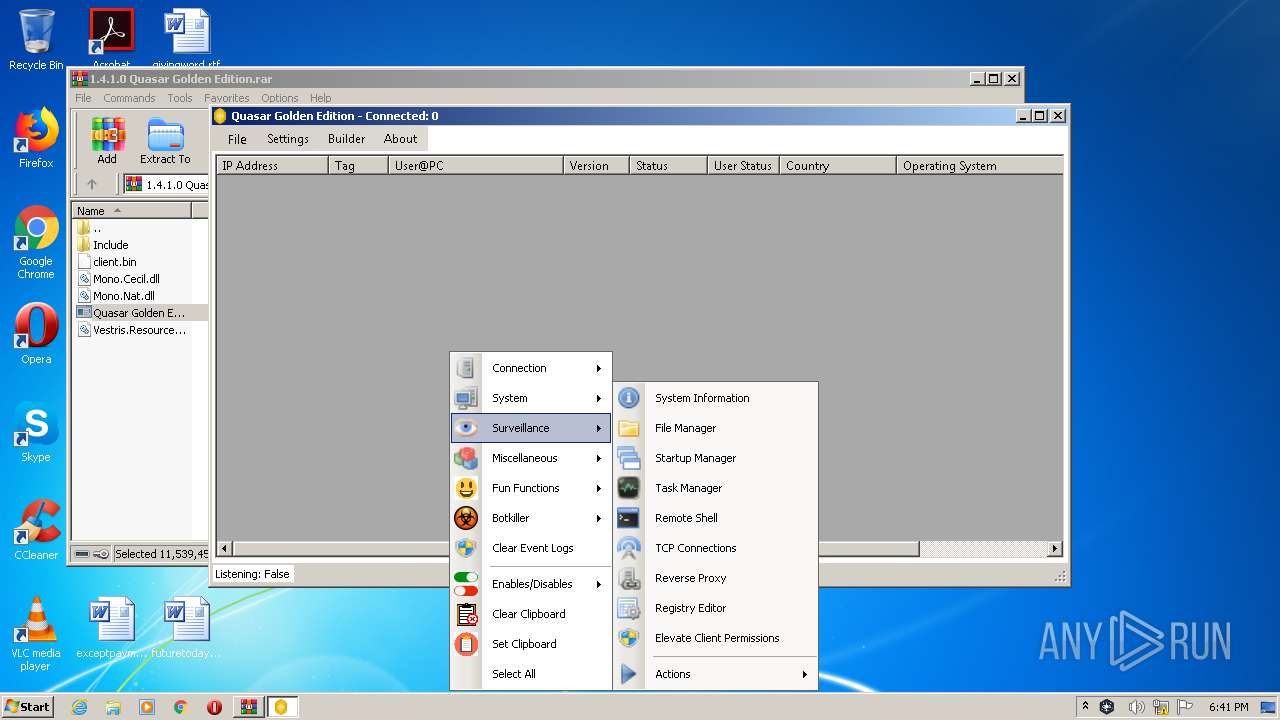This screenshot has width=1280, height=720.
Task: Click the System computer icon
Action: [x=466, y=398]
